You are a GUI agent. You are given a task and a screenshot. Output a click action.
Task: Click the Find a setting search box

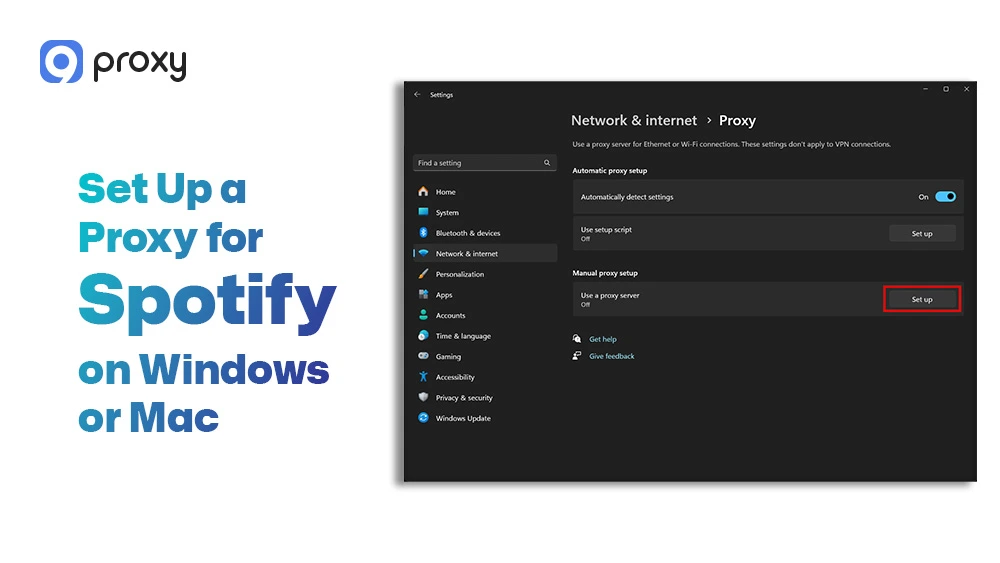click(485, 163)
